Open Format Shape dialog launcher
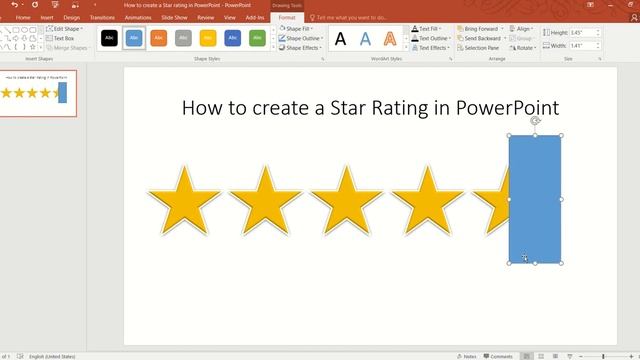 (322, 59)
